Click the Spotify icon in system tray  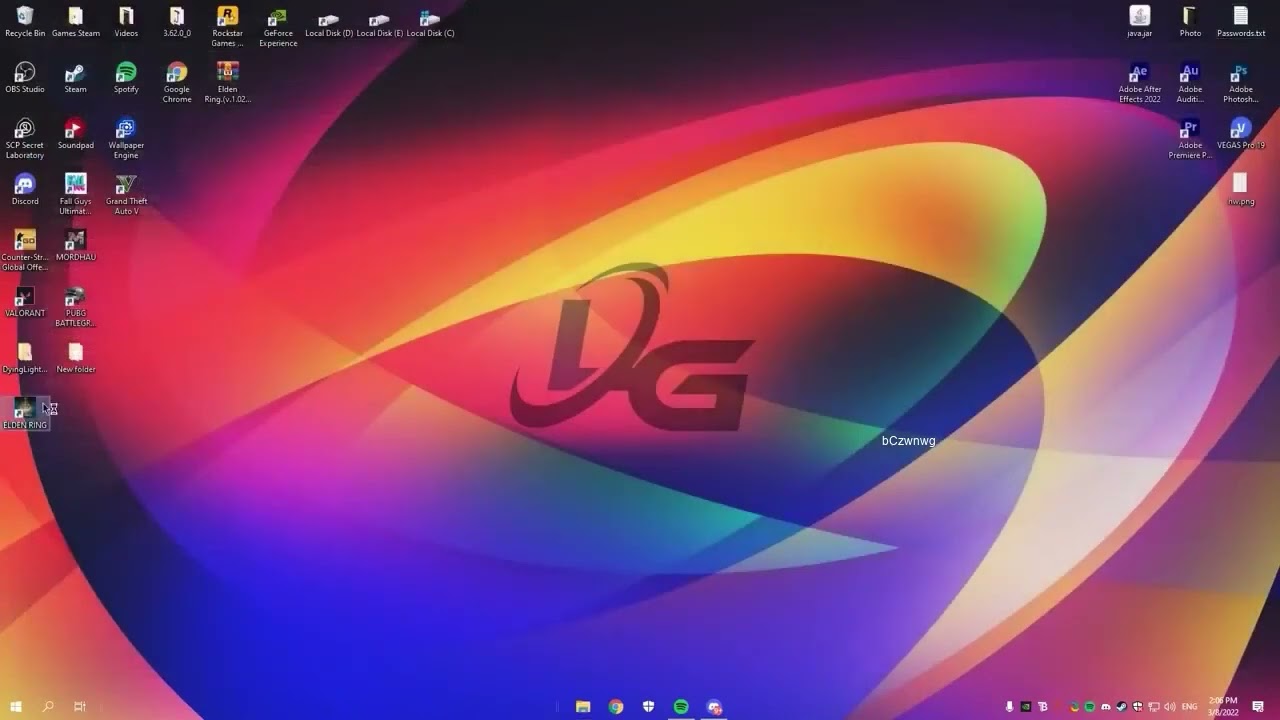pos(1089,707)
